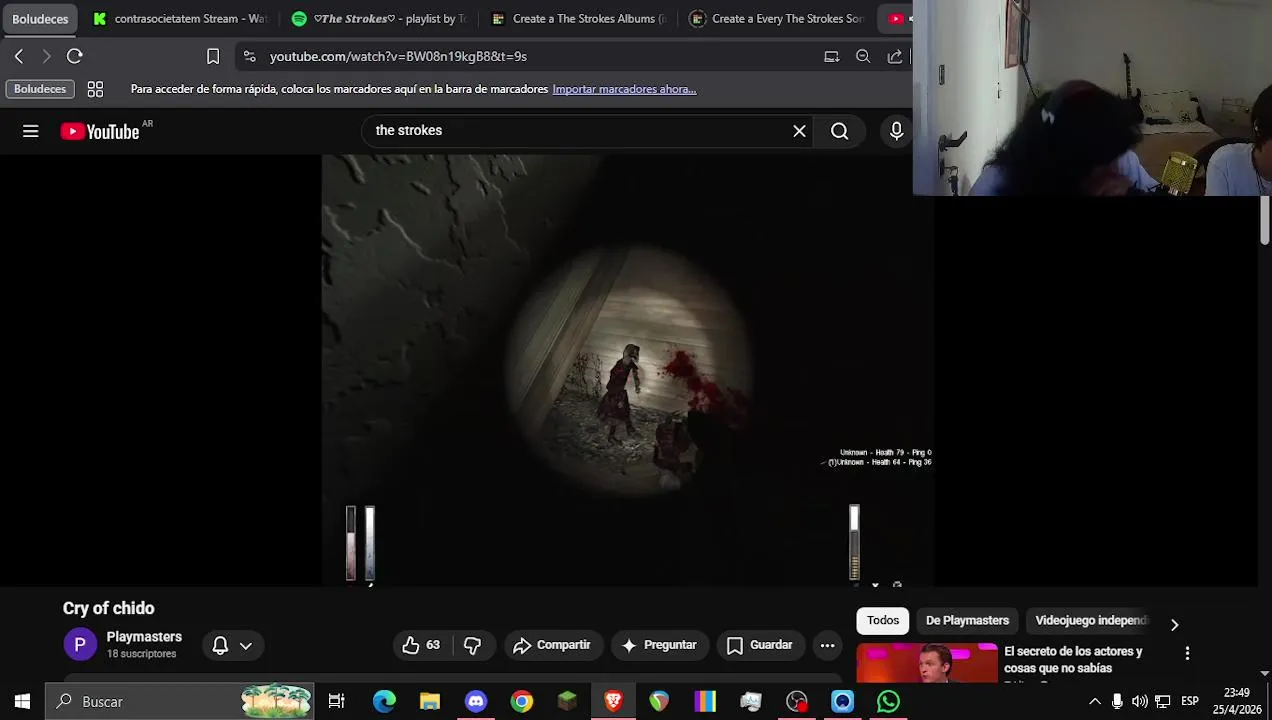
Task: Open the Windows Start menu
Action: pyautogui.click(x=22, y=702)
